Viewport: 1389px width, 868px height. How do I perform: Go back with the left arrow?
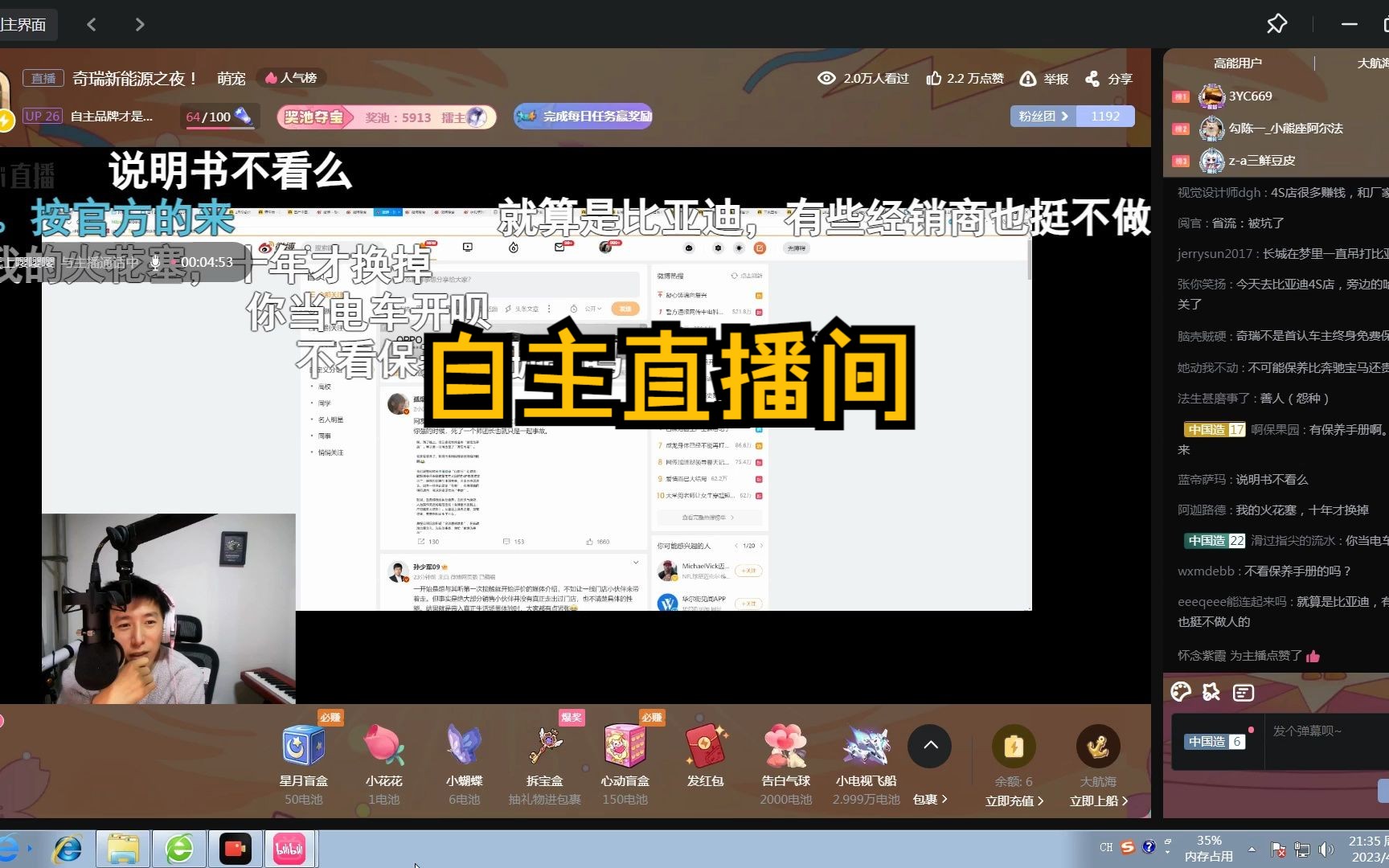point(92,25)
